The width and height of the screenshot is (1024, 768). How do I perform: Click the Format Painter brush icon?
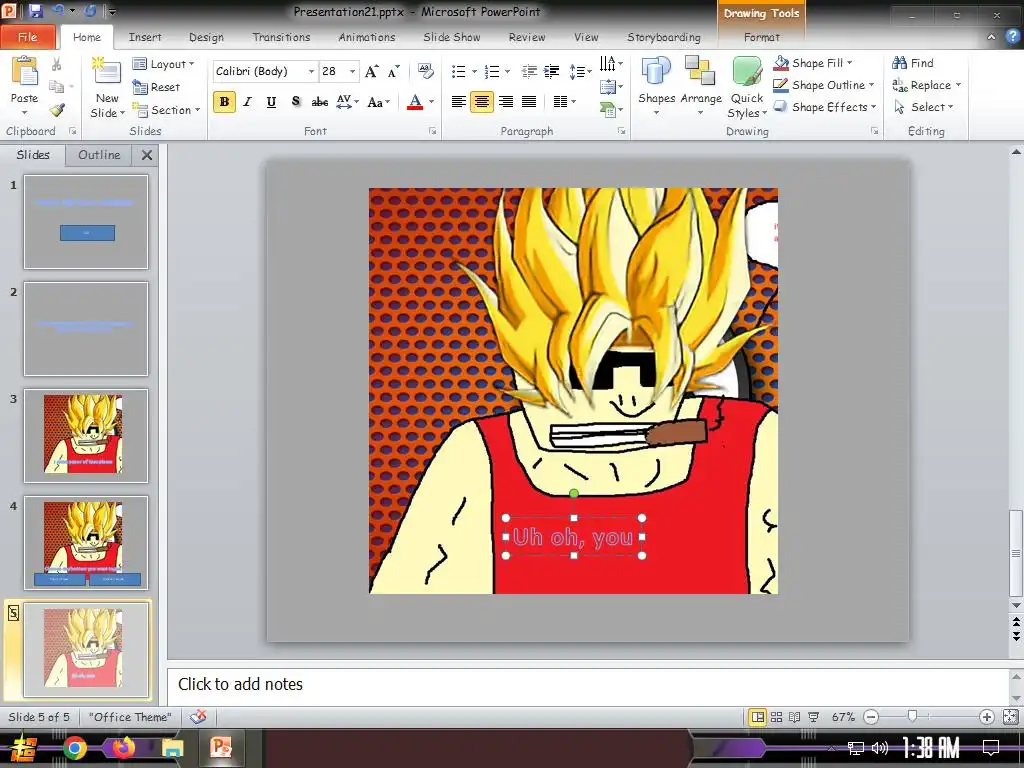click(x=57, y=110)
